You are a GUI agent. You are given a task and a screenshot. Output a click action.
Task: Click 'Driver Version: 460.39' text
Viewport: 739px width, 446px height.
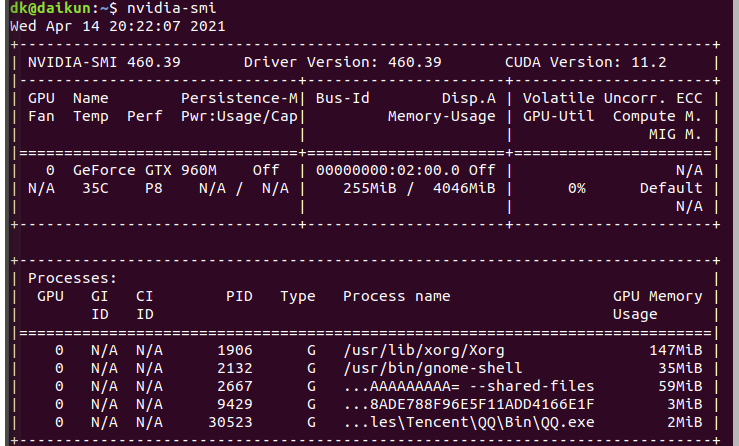[x=343, y=62]
